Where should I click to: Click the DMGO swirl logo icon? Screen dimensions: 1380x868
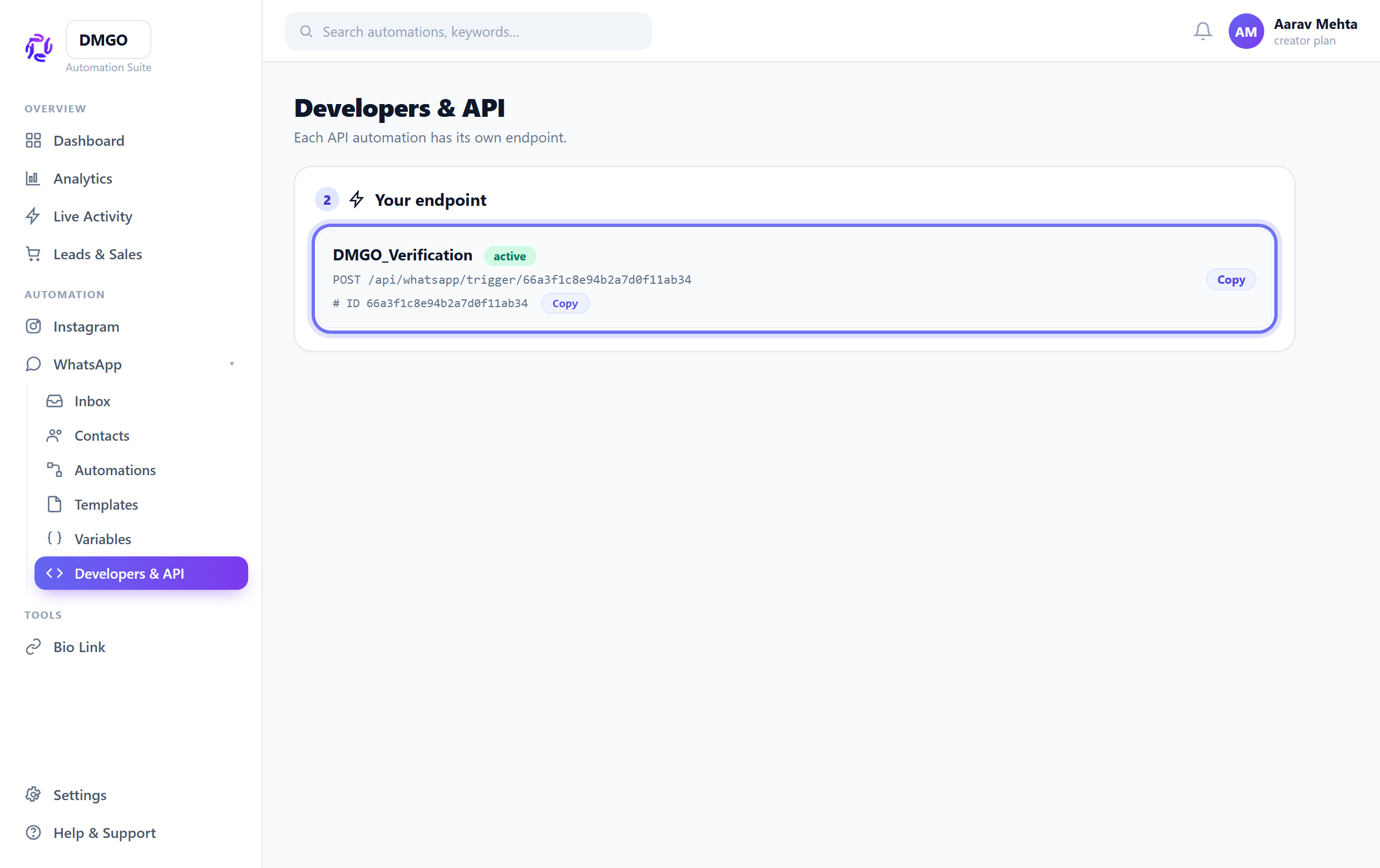pyautogui.click(x=39, y=47)
